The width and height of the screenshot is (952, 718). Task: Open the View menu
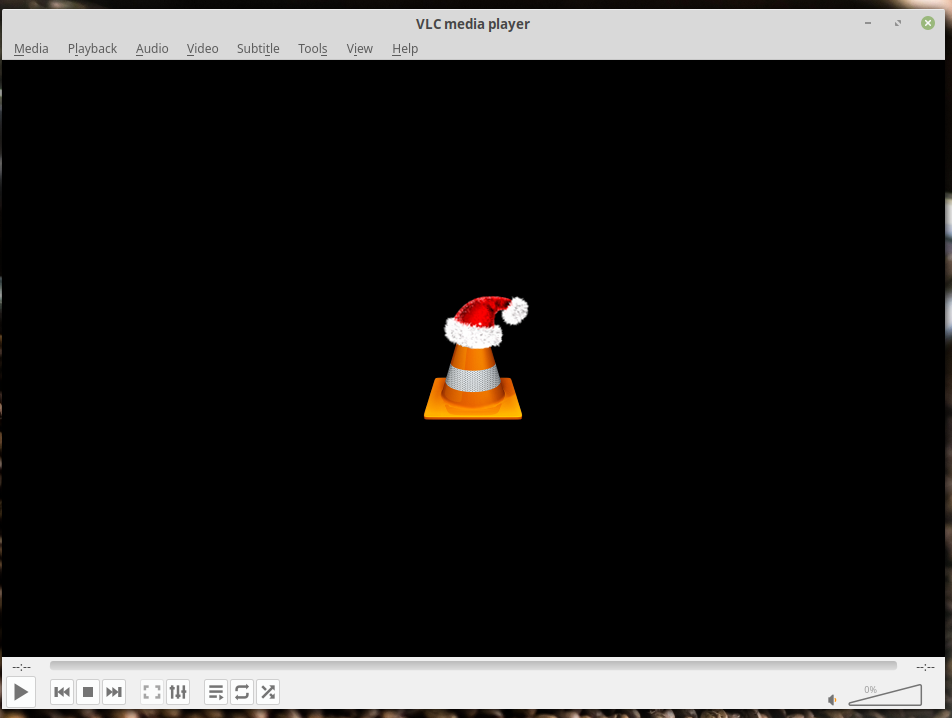point(359,49)
